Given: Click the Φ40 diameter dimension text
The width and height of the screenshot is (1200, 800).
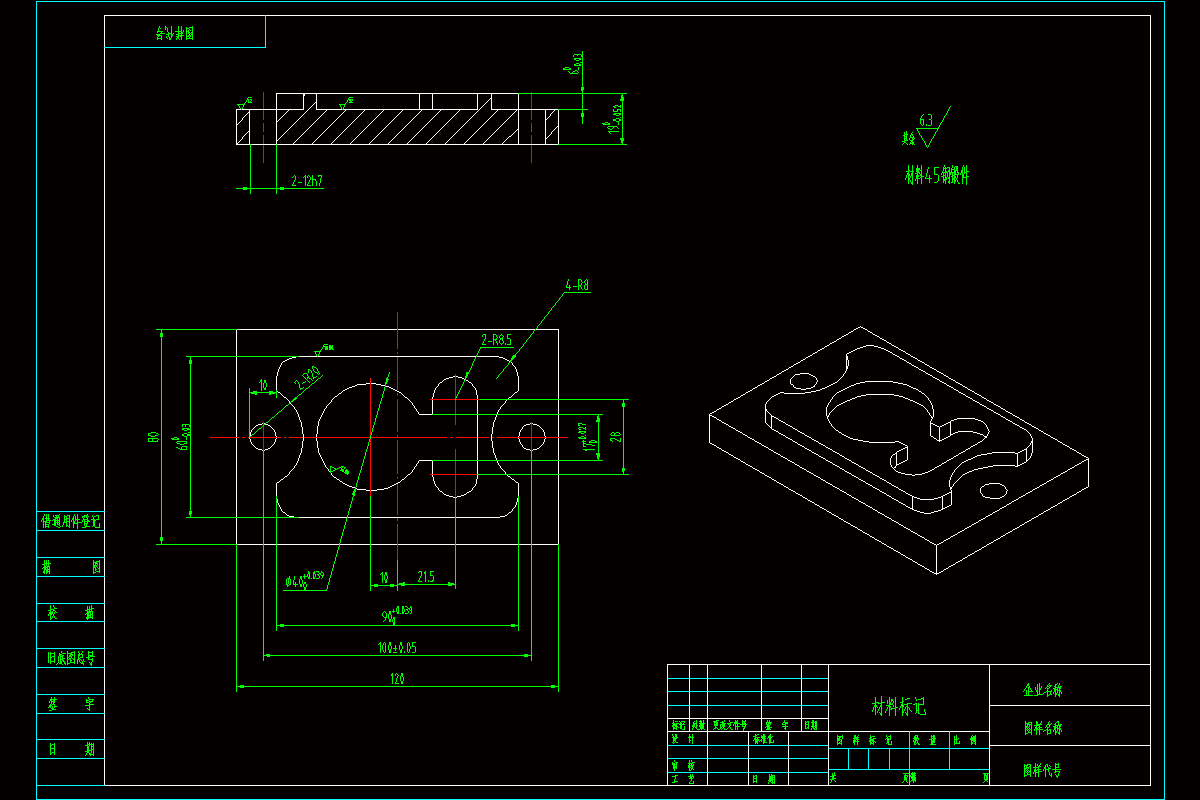Looking at the screenshot, I should (305, 579).
